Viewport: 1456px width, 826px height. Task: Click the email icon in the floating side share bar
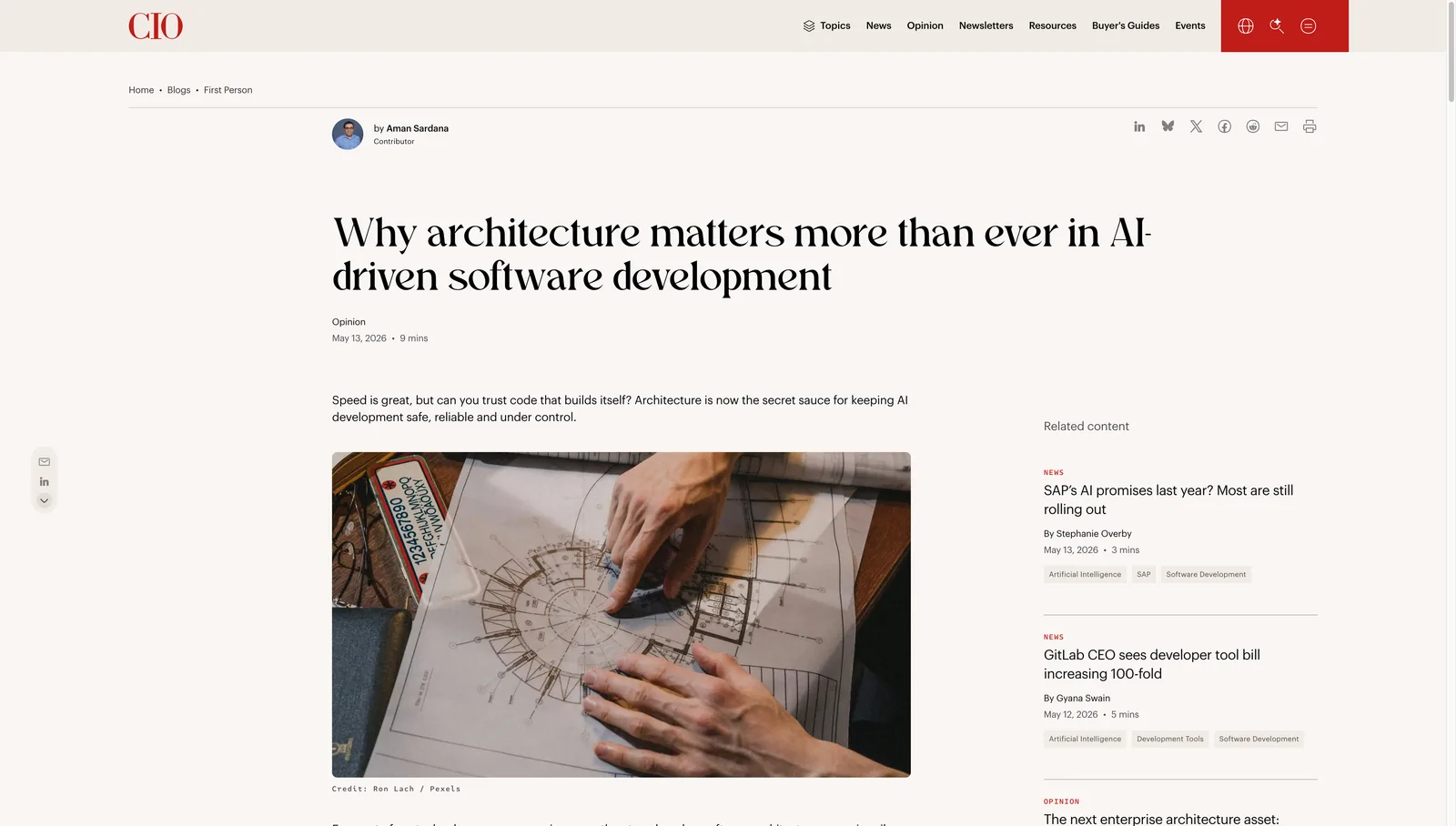click(44, 462)
